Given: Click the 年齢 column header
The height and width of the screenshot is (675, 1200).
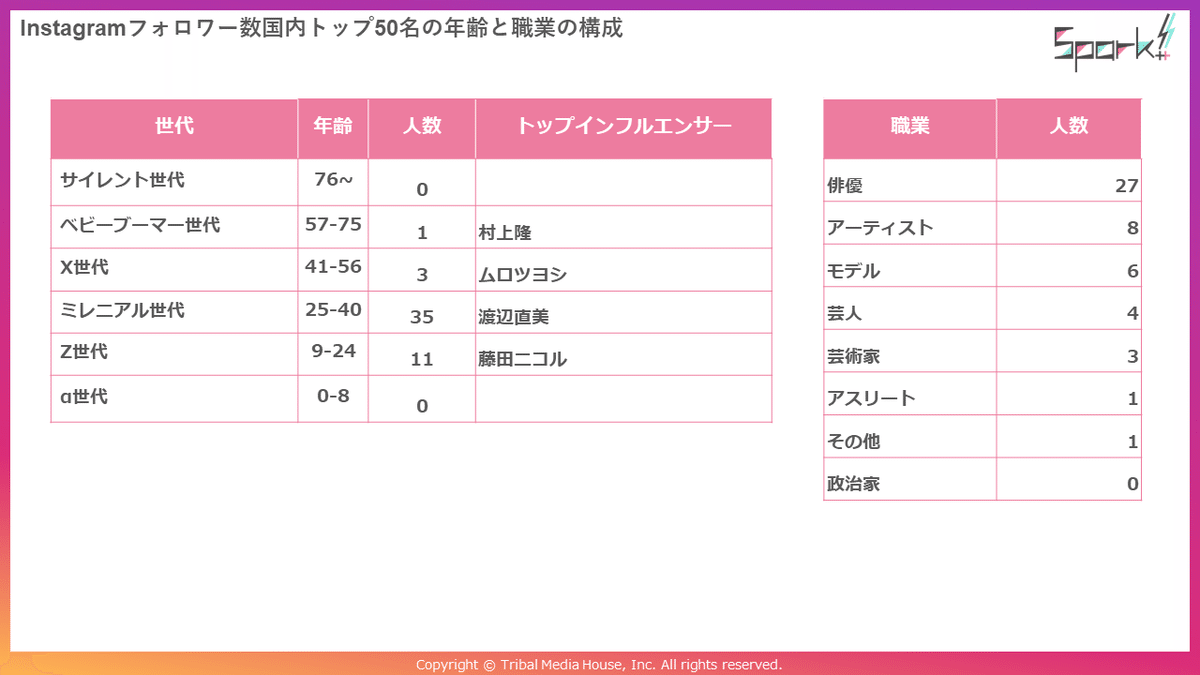Looking at the screenshot, I should coord(333,127).
